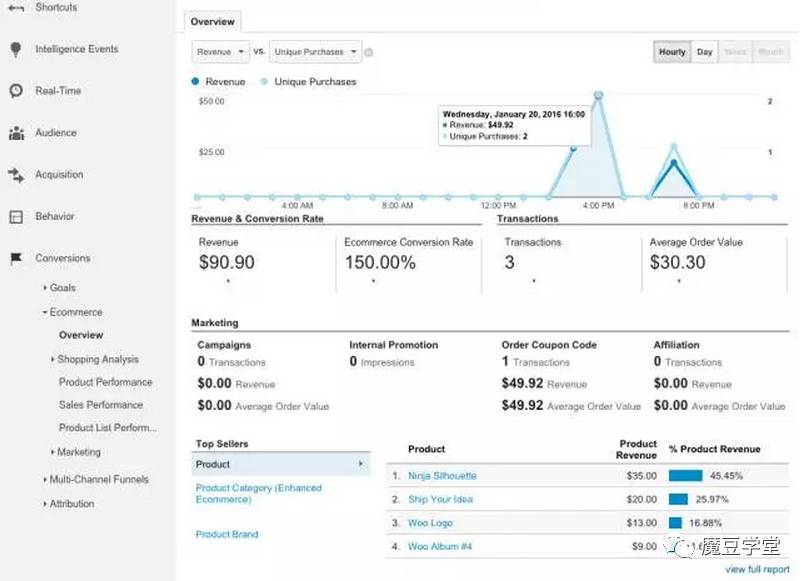
Task: Click the view full report link
Action: coord(757,570)
